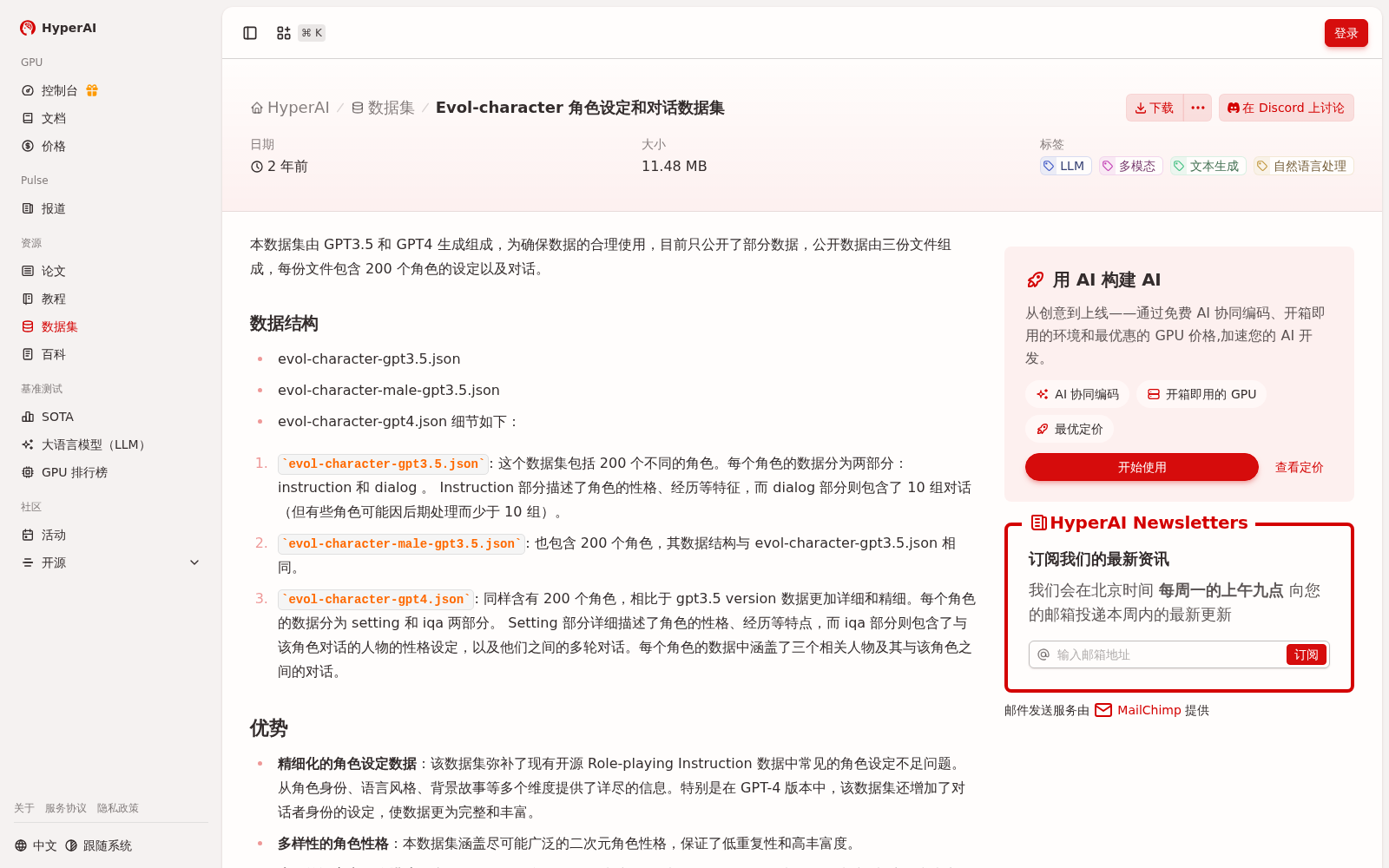
Task: Click the LLM tag
Action: 1064,166
